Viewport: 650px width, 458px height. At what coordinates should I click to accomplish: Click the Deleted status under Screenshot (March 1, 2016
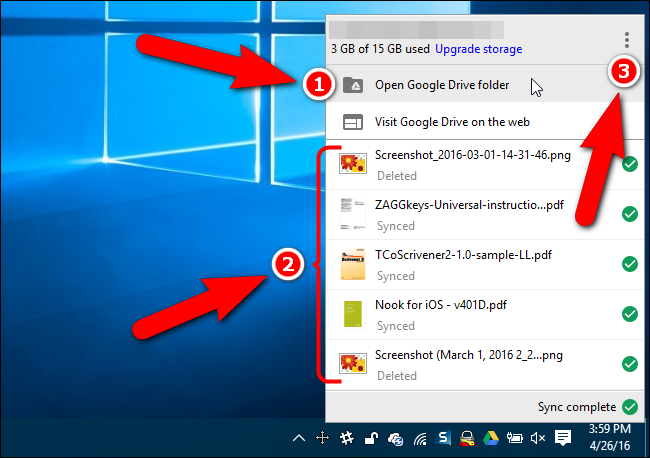(397, 376)
